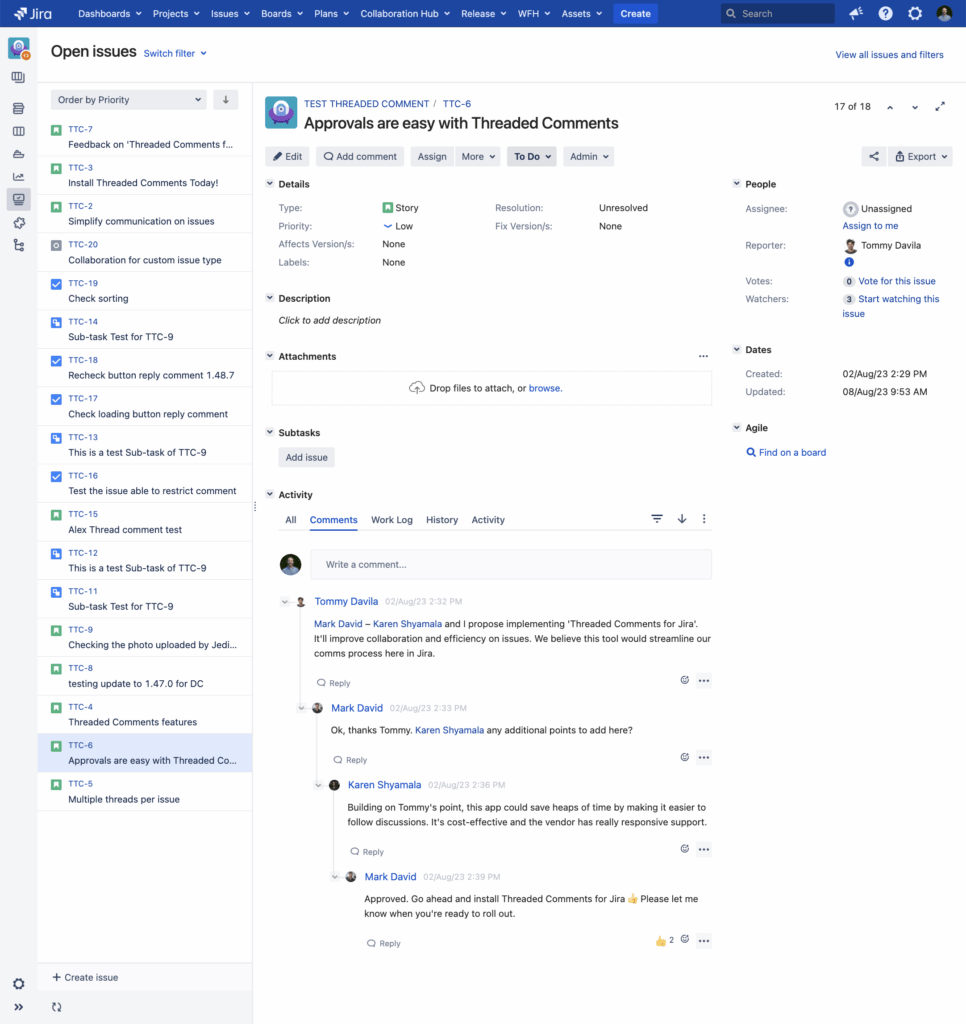Expand the Switch filter dropdown
966x1024 pixels.
coord(175,53)
